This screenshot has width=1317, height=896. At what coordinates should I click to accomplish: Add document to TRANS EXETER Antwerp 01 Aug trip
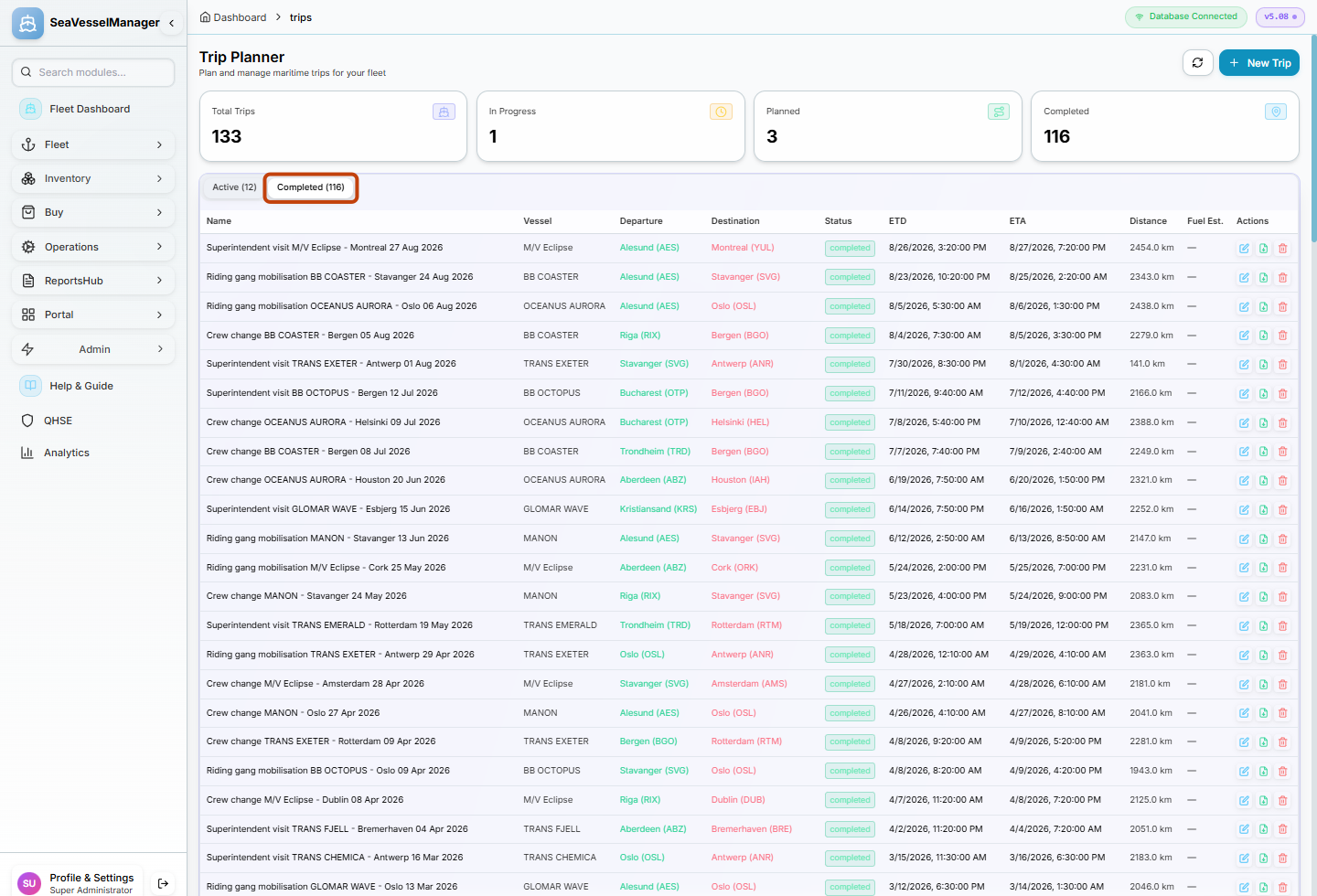(x=1263, y=365)
